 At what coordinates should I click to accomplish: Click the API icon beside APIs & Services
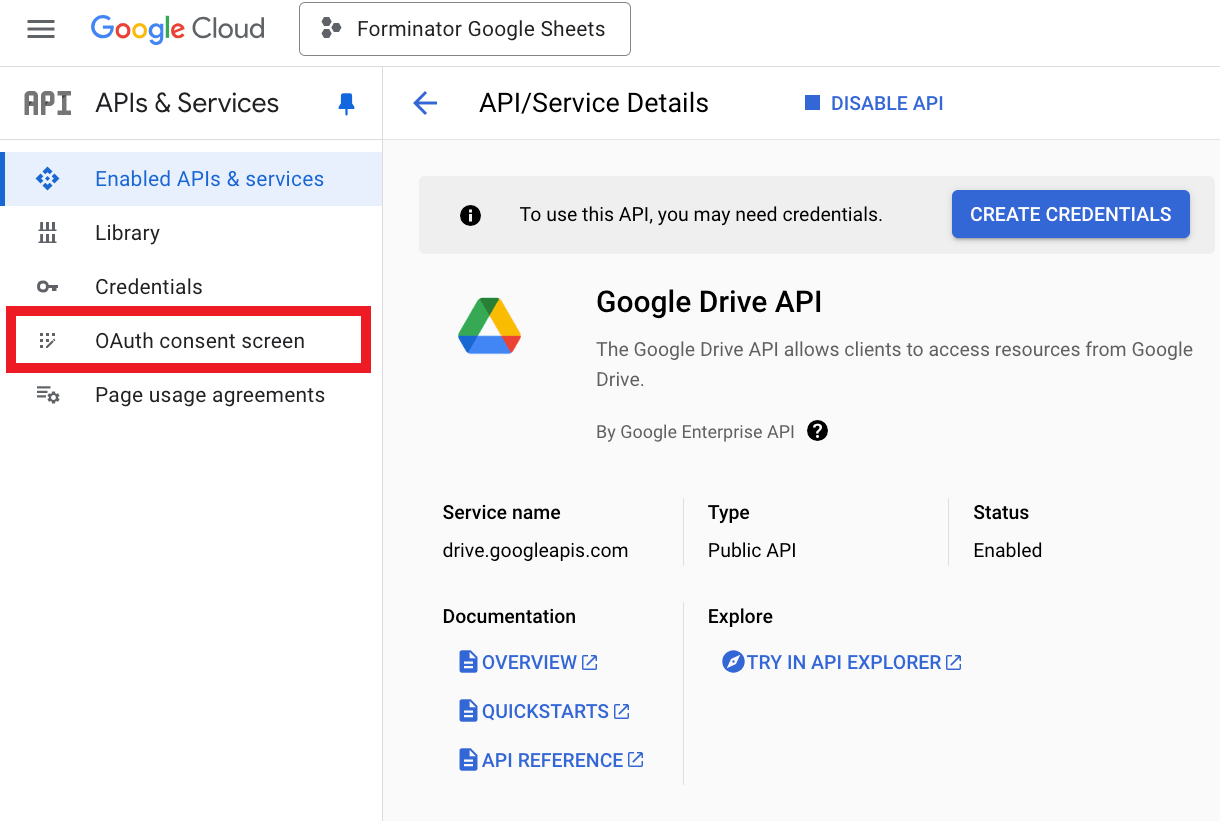(x=47, y=103)
